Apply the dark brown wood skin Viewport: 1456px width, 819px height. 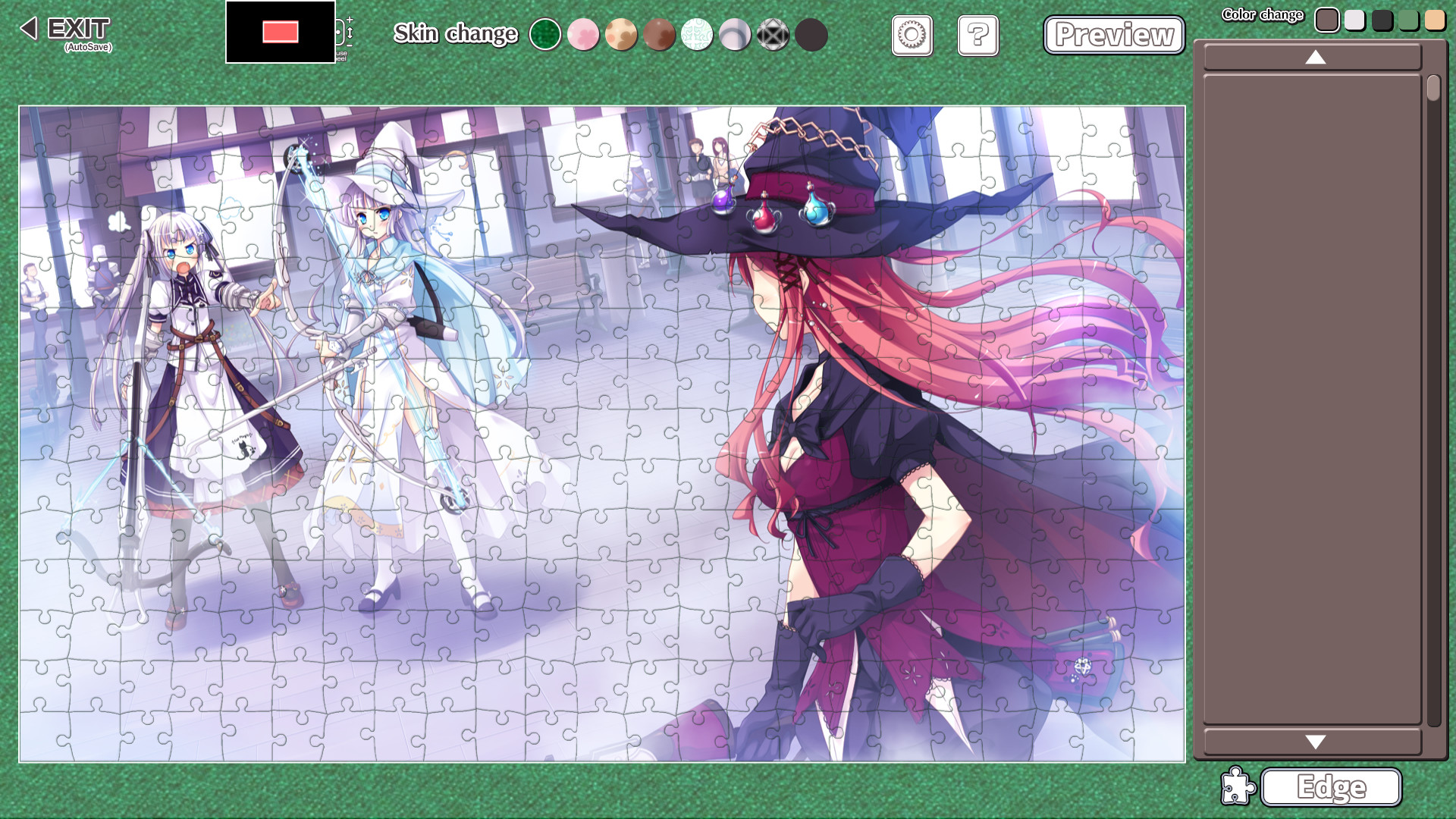(659, 35)
